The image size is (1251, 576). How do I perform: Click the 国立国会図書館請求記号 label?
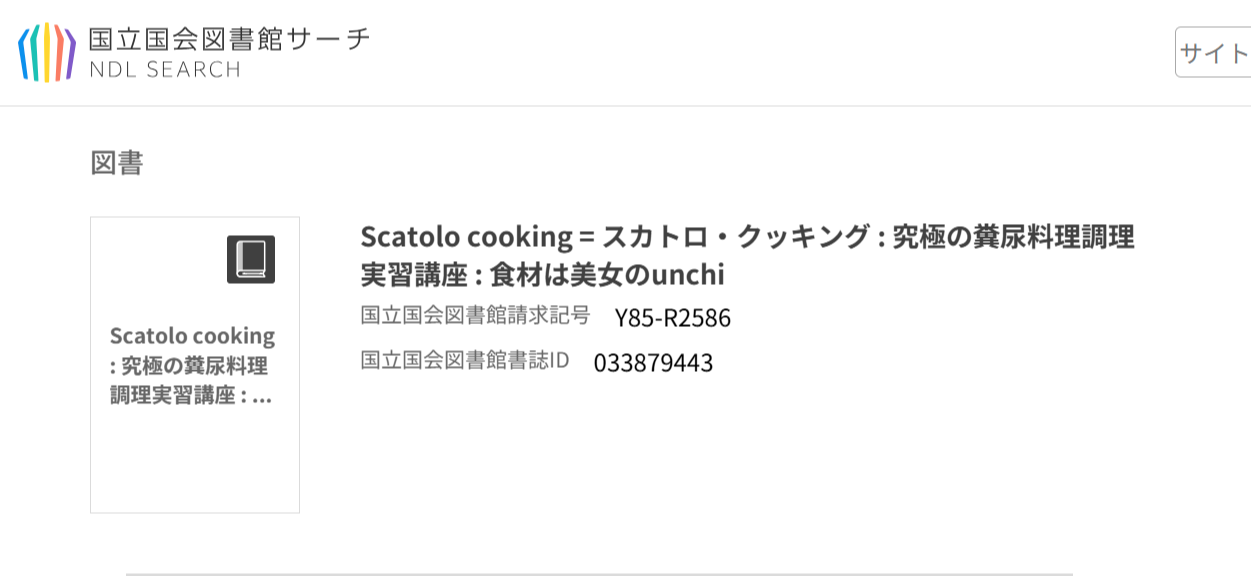[x=475, y=316]
